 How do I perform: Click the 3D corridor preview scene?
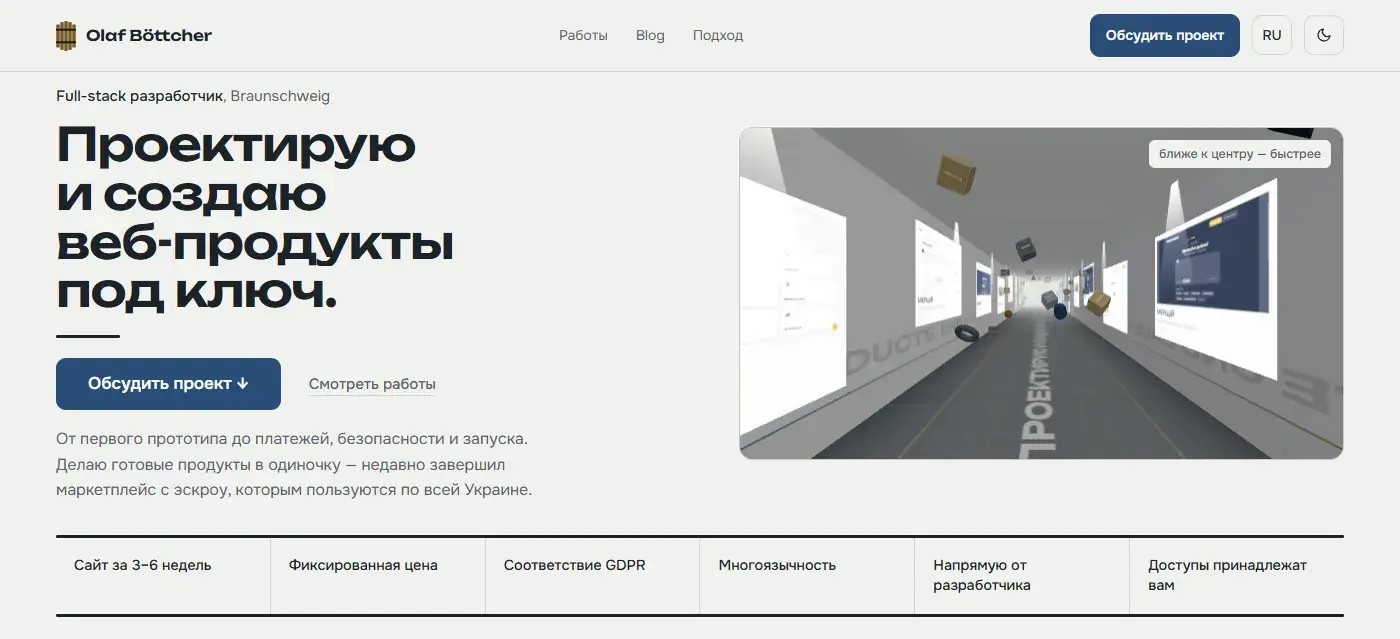coord(1041,293)
